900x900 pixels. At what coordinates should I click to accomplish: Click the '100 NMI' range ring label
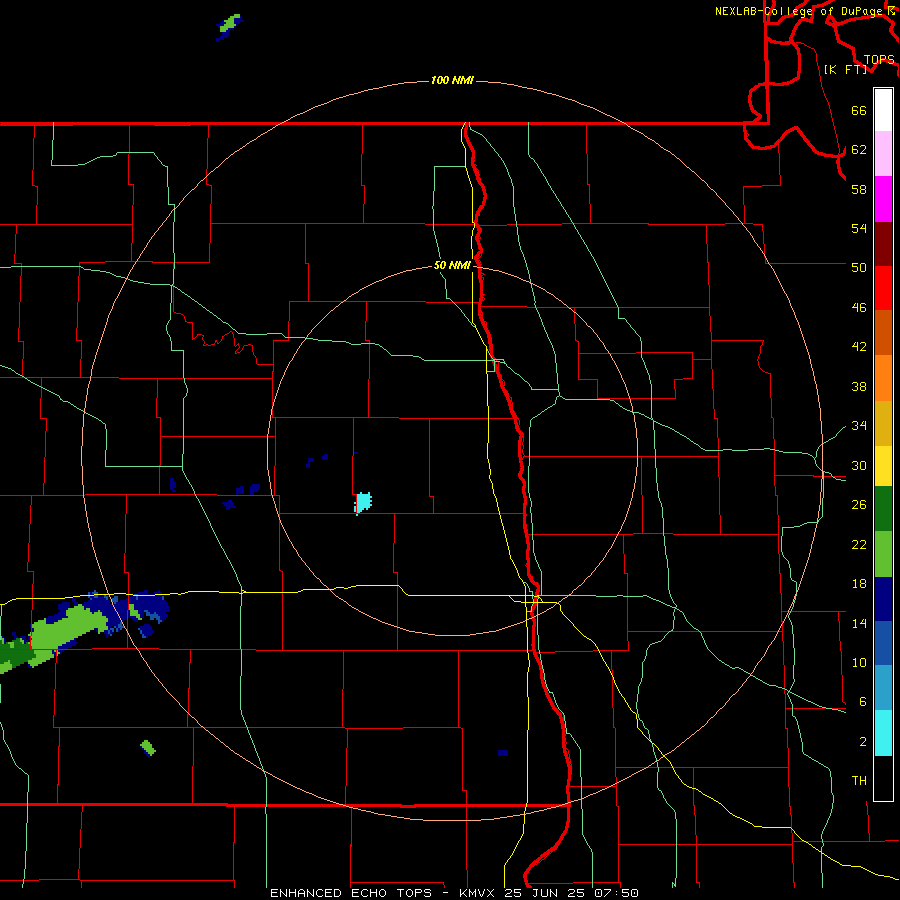(x=452, y=80)
